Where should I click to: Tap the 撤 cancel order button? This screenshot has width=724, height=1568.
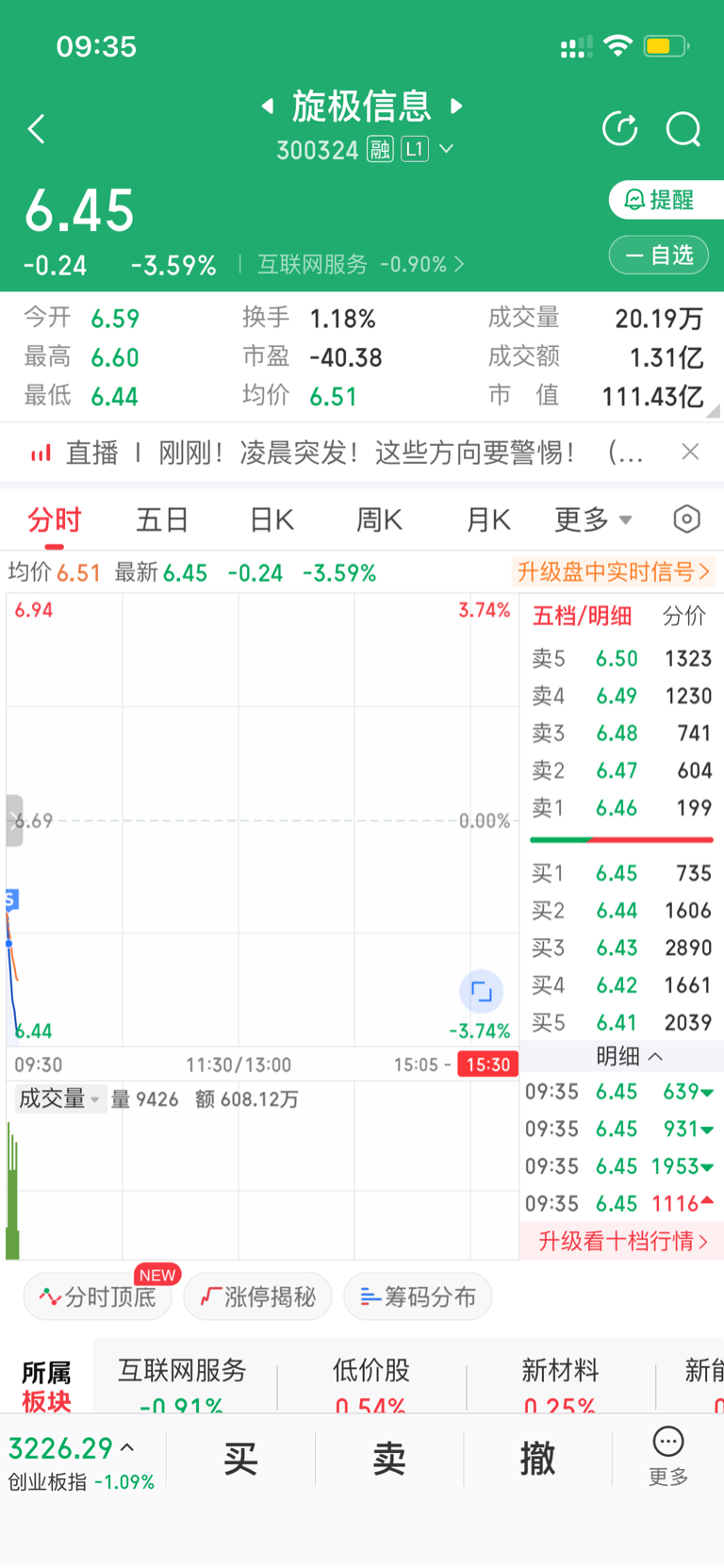click(x=537, y=1459)
